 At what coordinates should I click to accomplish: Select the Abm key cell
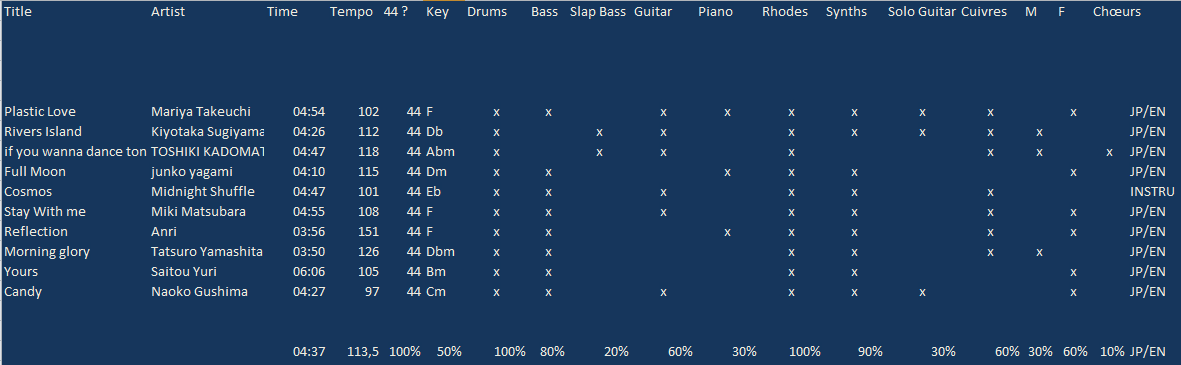pyautogui.click(x=441, y=152)
